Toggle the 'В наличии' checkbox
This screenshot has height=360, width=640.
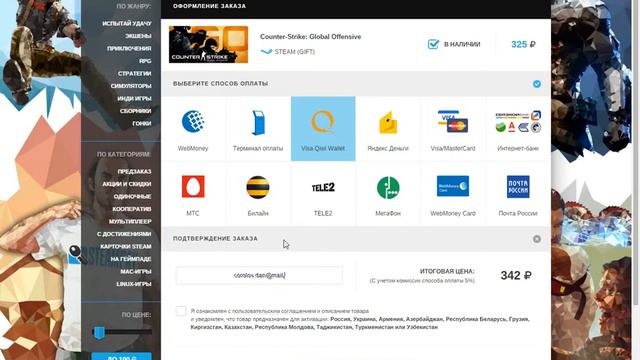(x=433, y=44)
